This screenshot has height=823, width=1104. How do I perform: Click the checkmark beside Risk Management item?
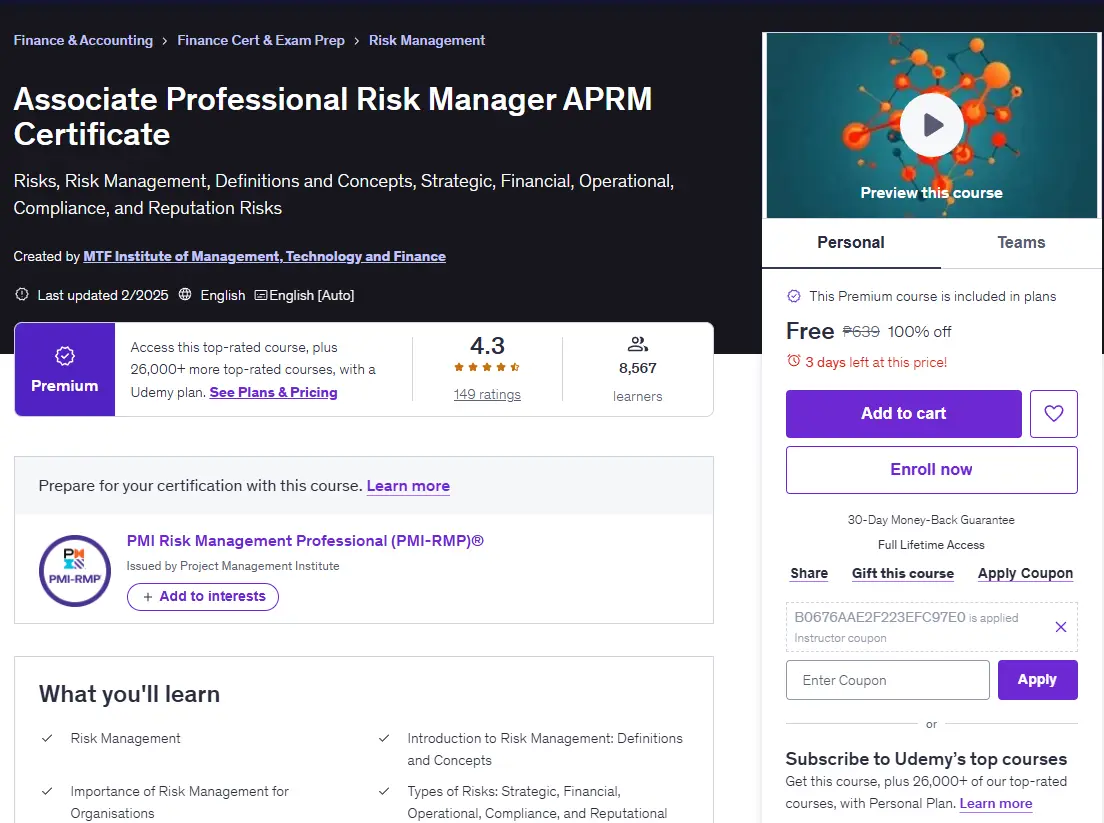tap(47, 739)
